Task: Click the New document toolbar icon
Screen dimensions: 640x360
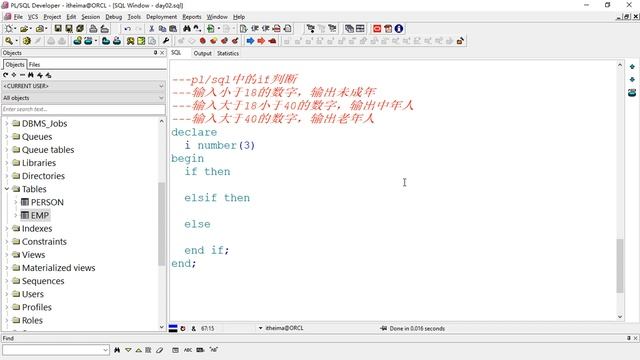Action: [x=9, y=29]
